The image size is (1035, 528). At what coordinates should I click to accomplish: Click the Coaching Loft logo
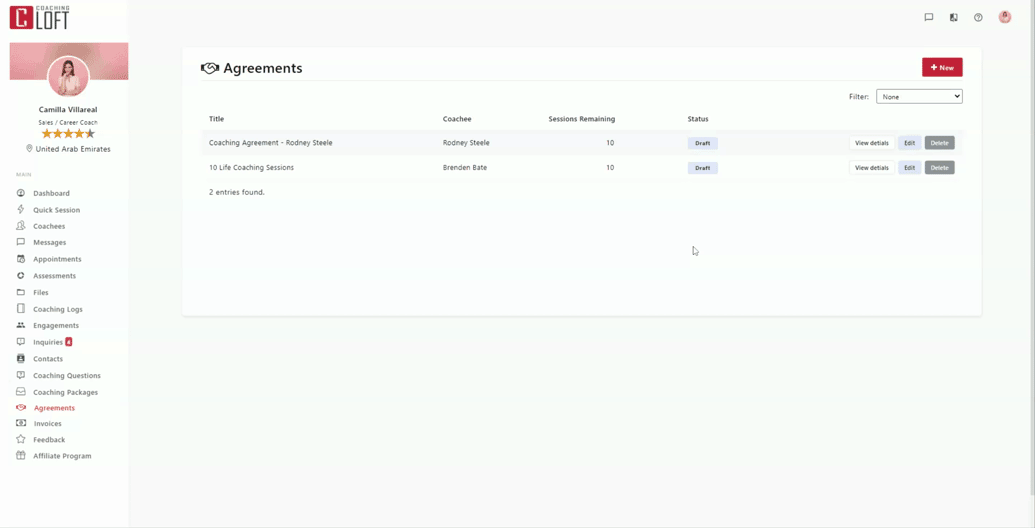[x=40, y=17]
